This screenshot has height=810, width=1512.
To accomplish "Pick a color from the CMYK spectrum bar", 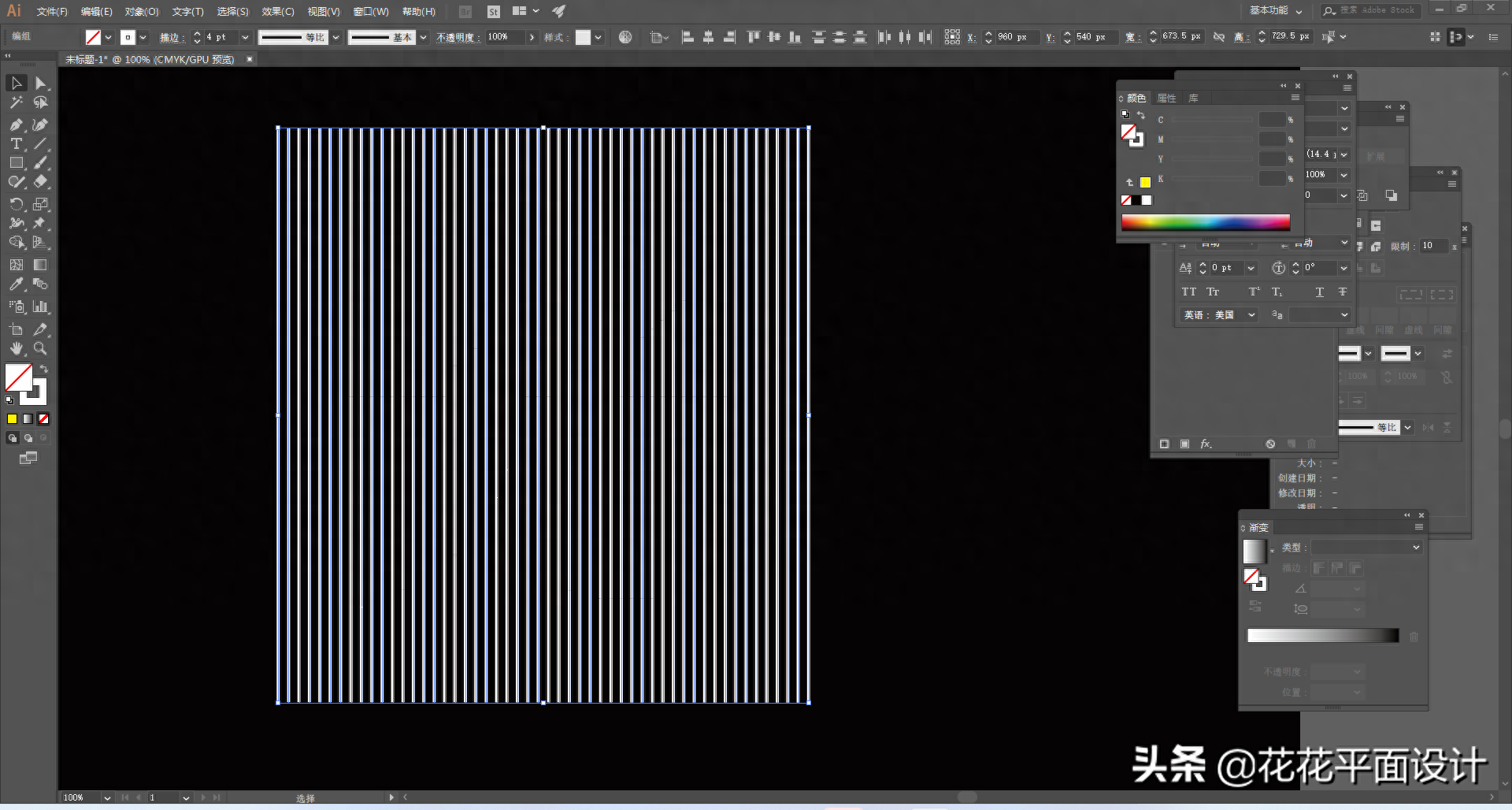I will (1205, 222).
